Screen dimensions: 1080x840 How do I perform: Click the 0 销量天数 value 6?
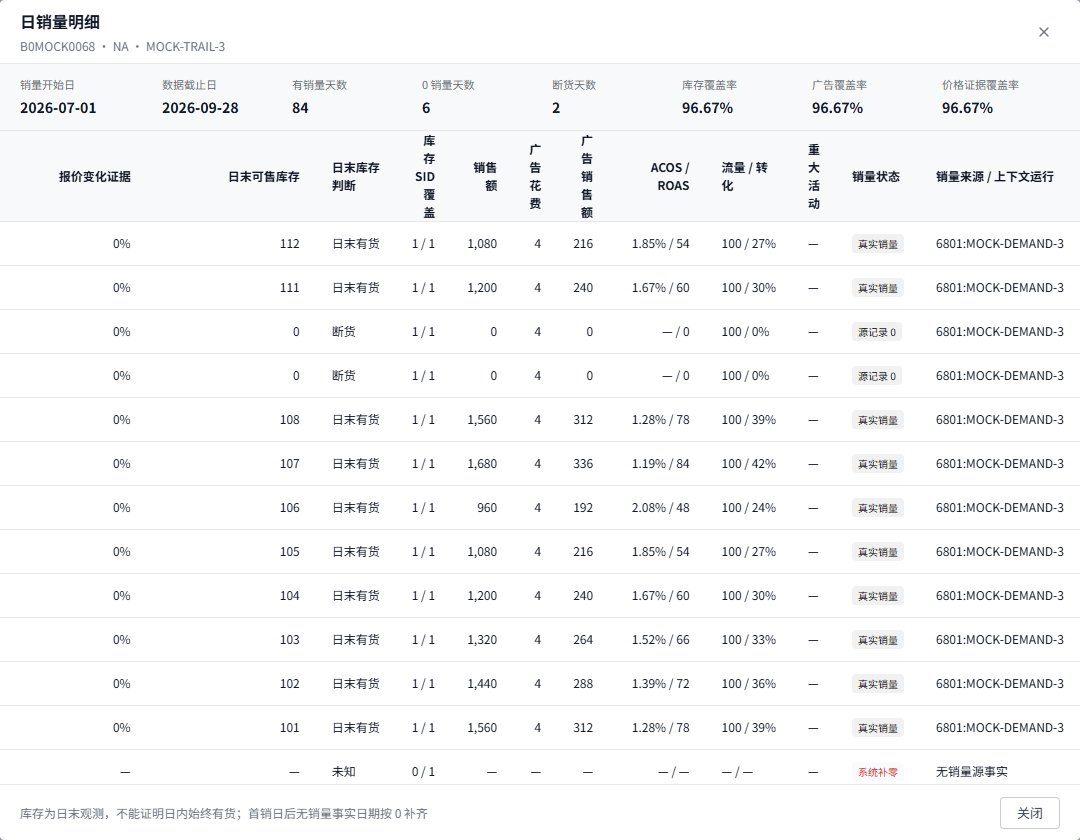(426, 108)
